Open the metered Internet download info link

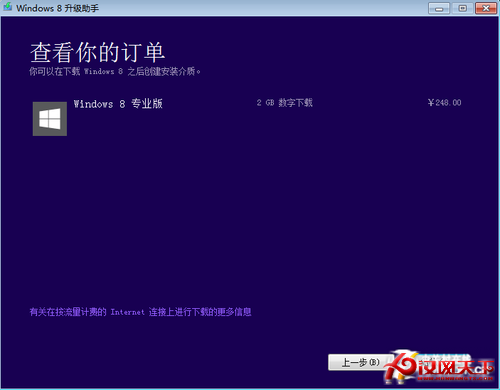point(140,312)
